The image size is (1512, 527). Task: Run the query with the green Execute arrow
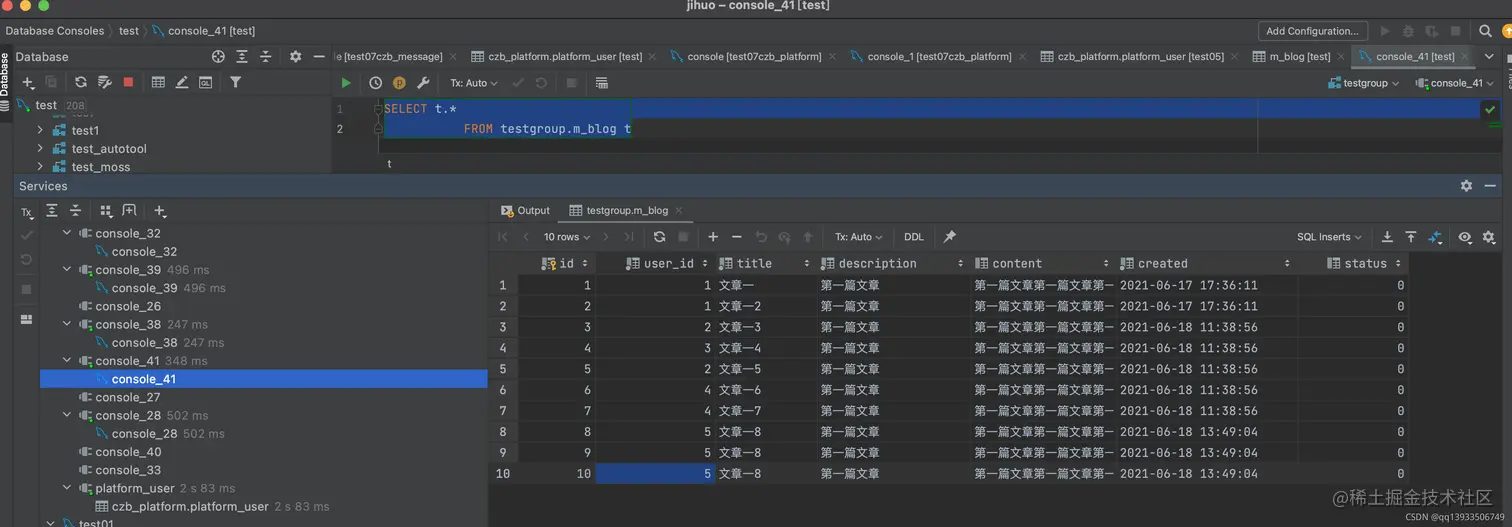click(346, 83)
